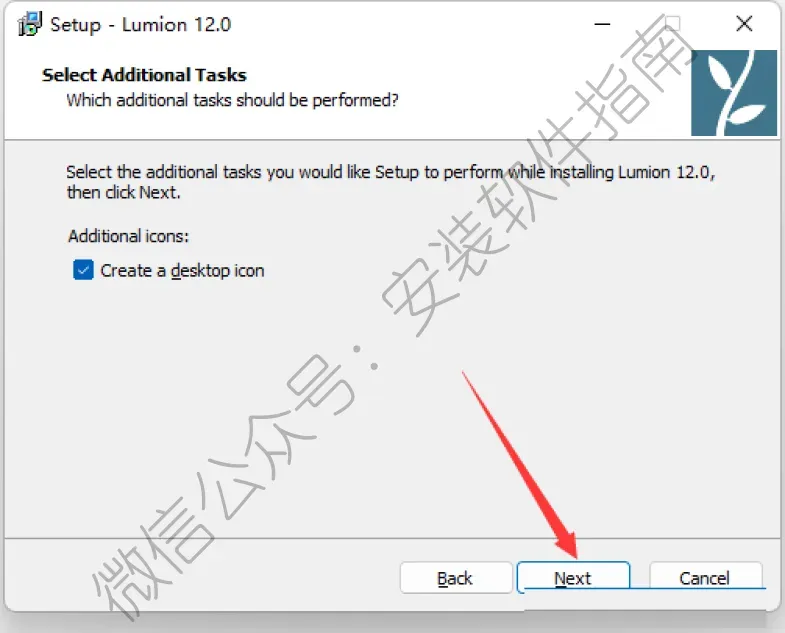Close the Setup - Lumion 12.0 window
The image size is (785, 633).
coord(744,24)
